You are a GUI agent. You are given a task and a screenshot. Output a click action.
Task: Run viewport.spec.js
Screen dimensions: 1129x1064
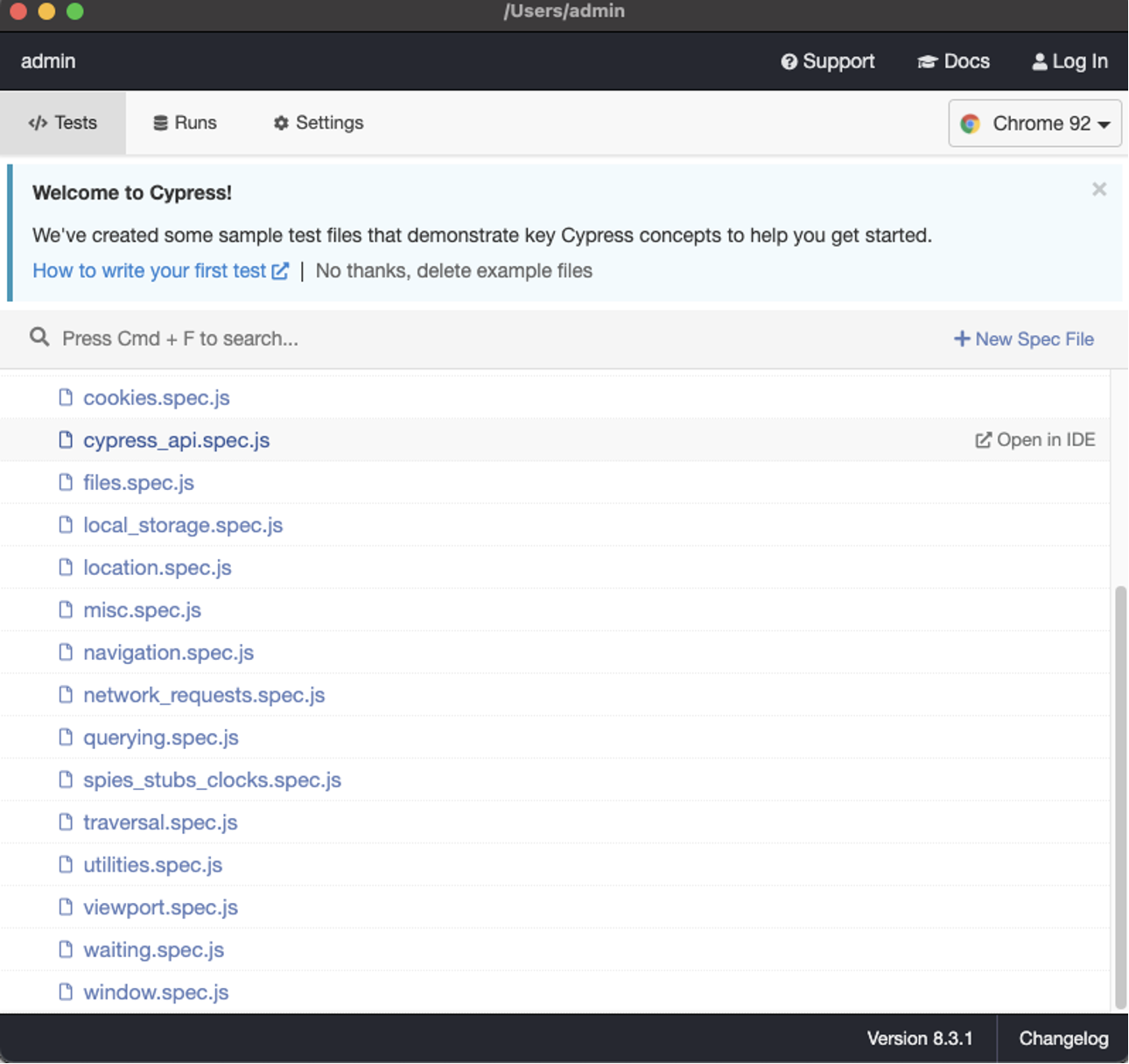pos(160,906)
